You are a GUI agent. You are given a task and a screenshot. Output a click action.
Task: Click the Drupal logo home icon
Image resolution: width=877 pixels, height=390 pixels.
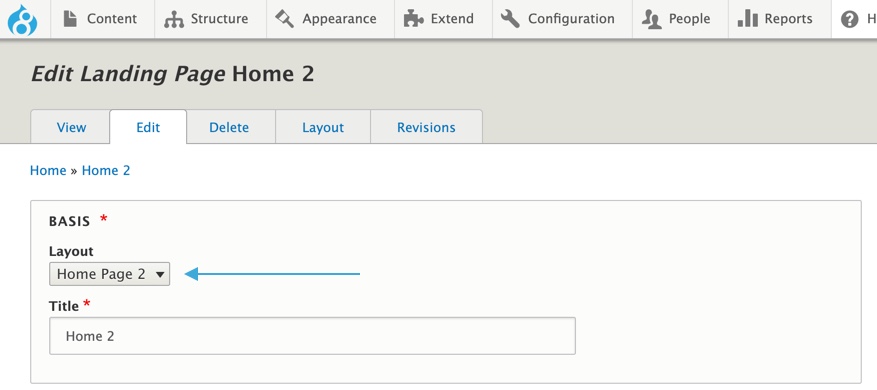[22, 20]
